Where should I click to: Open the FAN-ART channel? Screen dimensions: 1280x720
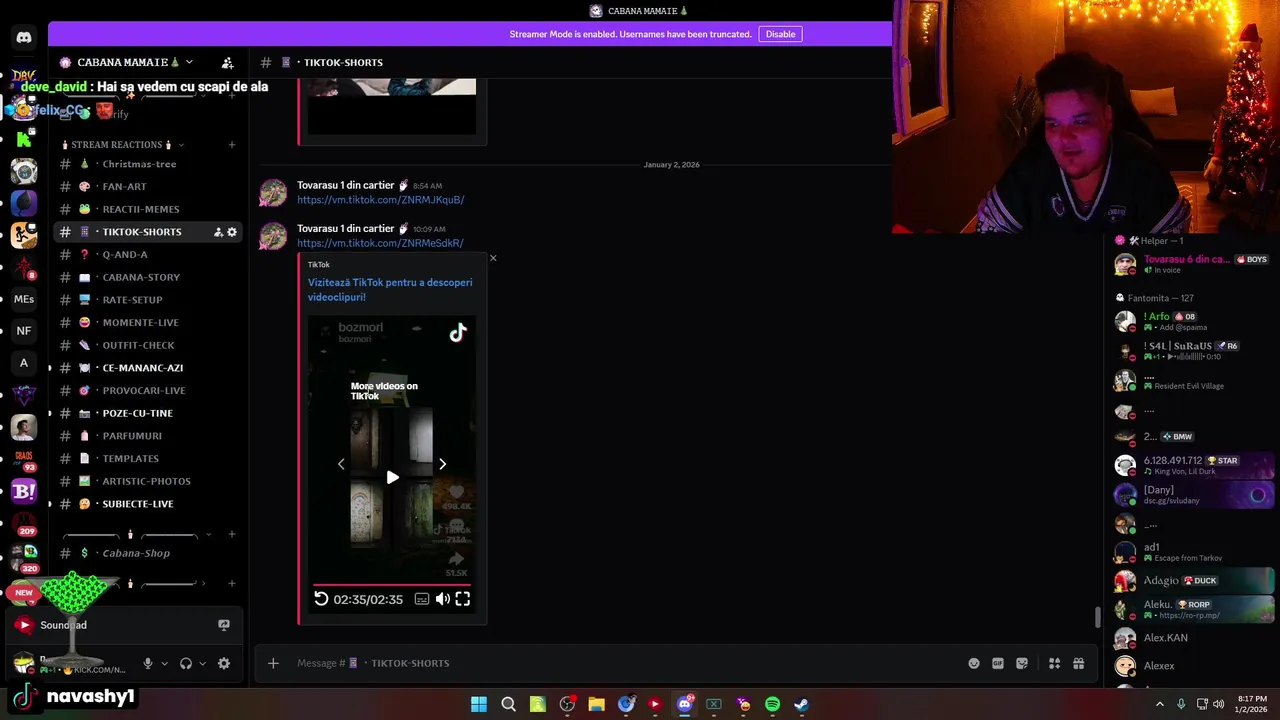click(x=147, y=187)
